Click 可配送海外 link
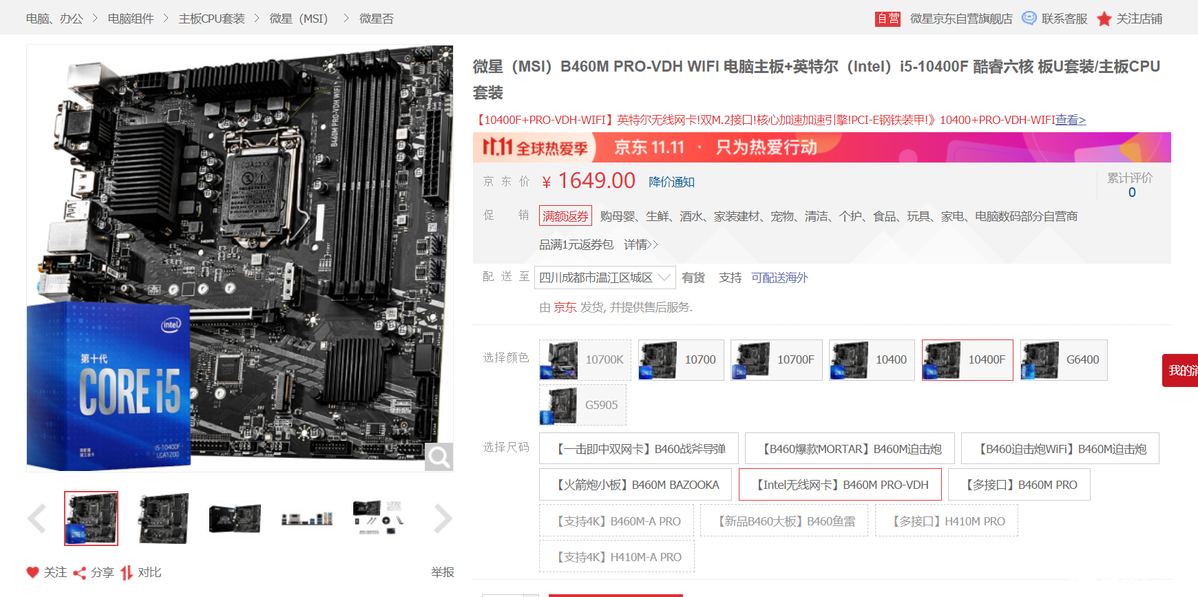 tap(779, 277)
